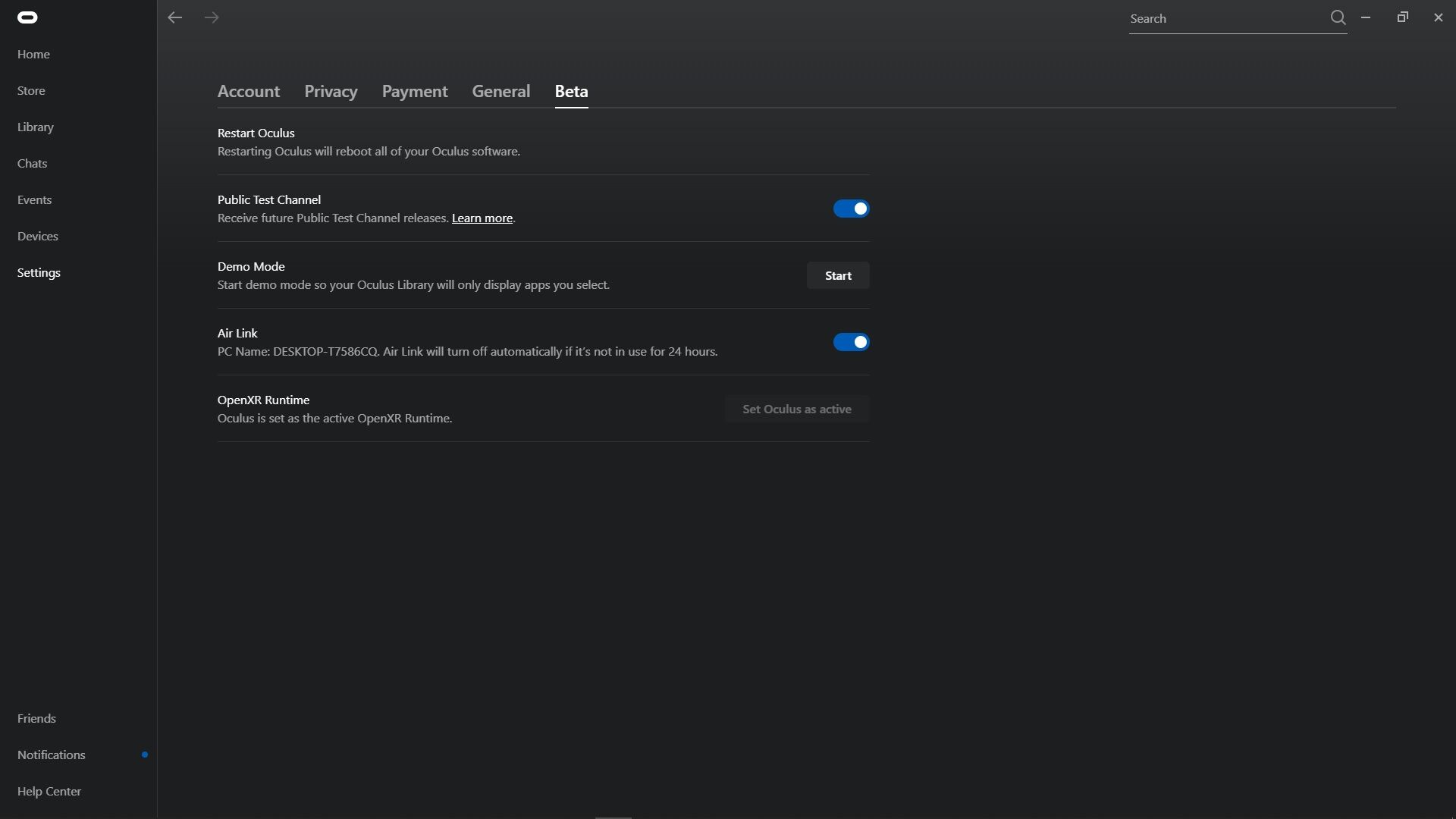Image resolution: width=1456 pixels, height=819 pixels.
Task: Open the Privacy tab
Action: point(331,91)
